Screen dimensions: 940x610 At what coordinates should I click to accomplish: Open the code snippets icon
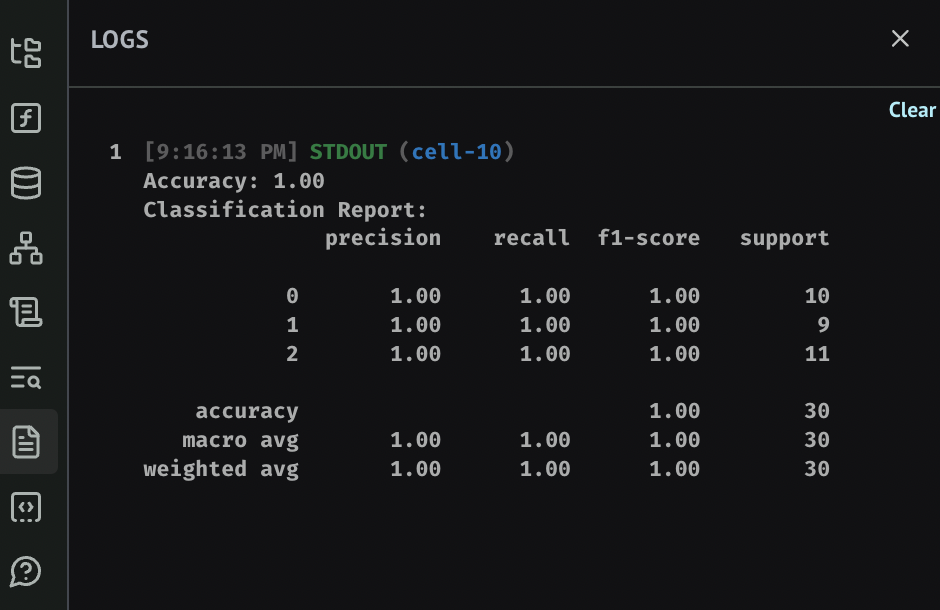coord(26,508)
